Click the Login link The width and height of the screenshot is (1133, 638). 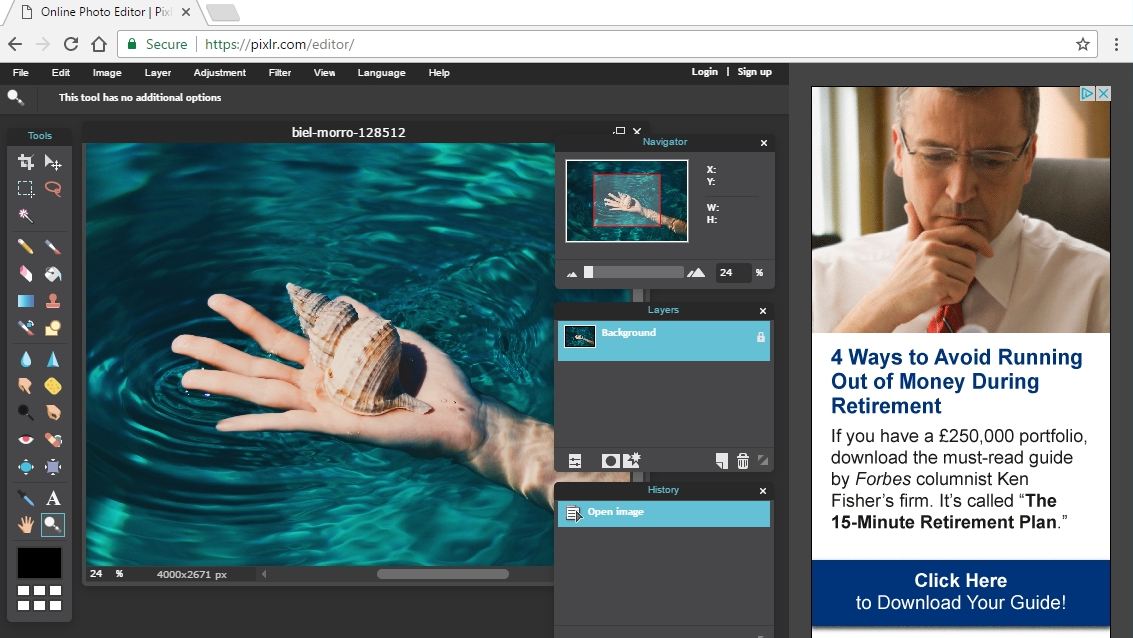[704, 72]
